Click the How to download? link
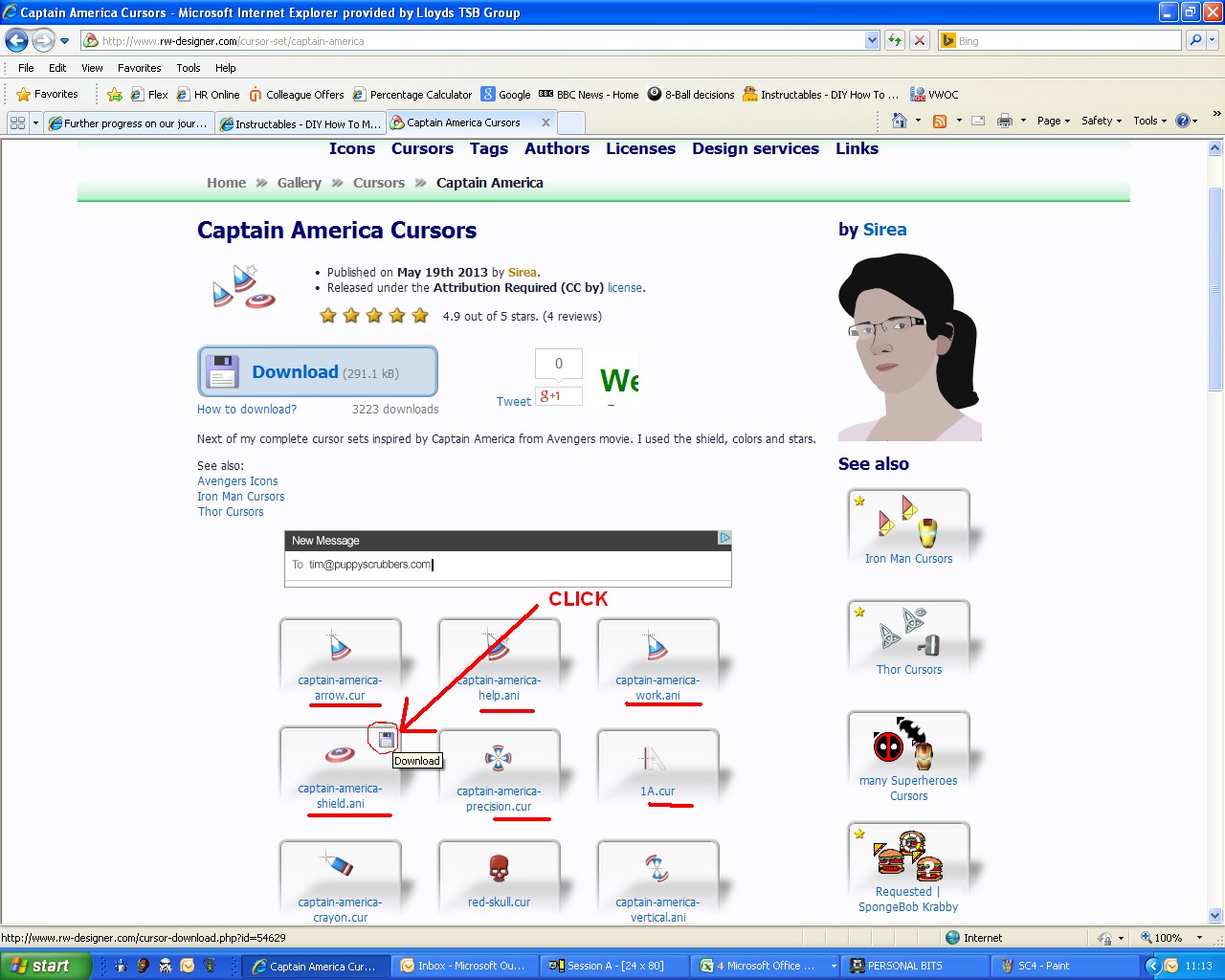The height and width of the screenshot is (980, 1225). pyautogui.click(x=247, y=410)
